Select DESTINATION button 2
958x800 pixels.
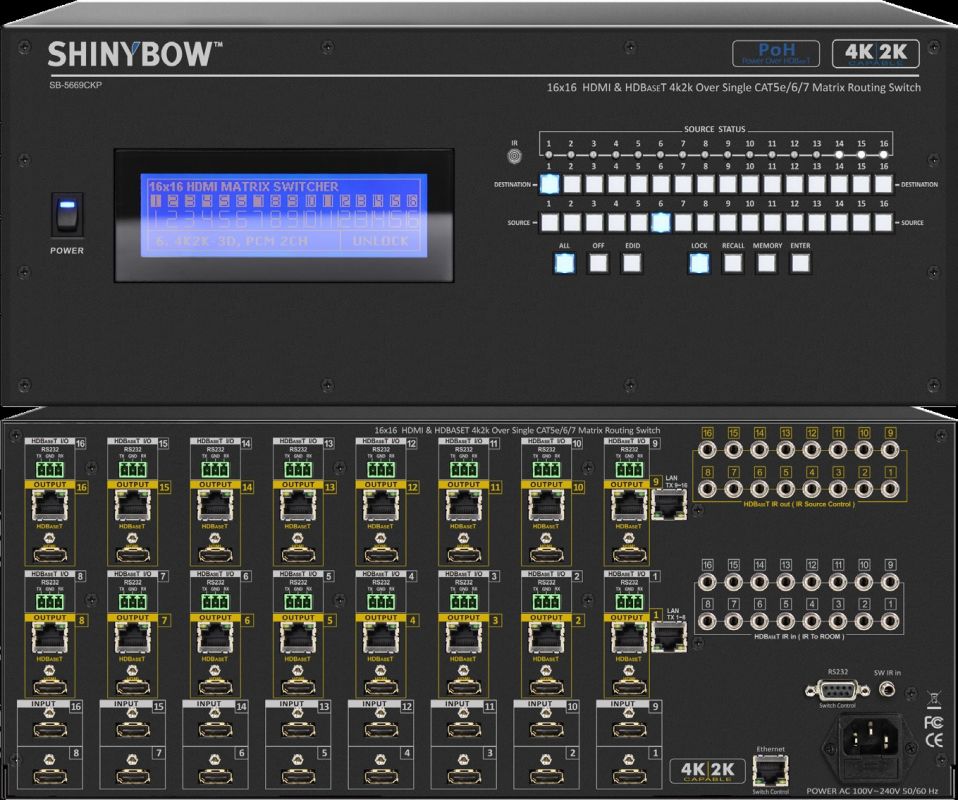572,184
